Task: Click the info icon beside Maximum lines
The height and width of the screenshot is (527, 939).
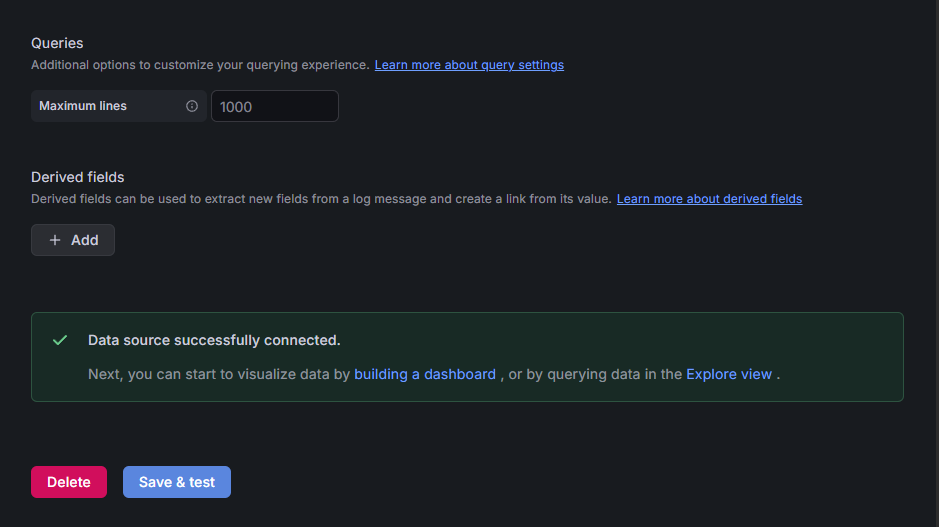Action: (192, 106)
